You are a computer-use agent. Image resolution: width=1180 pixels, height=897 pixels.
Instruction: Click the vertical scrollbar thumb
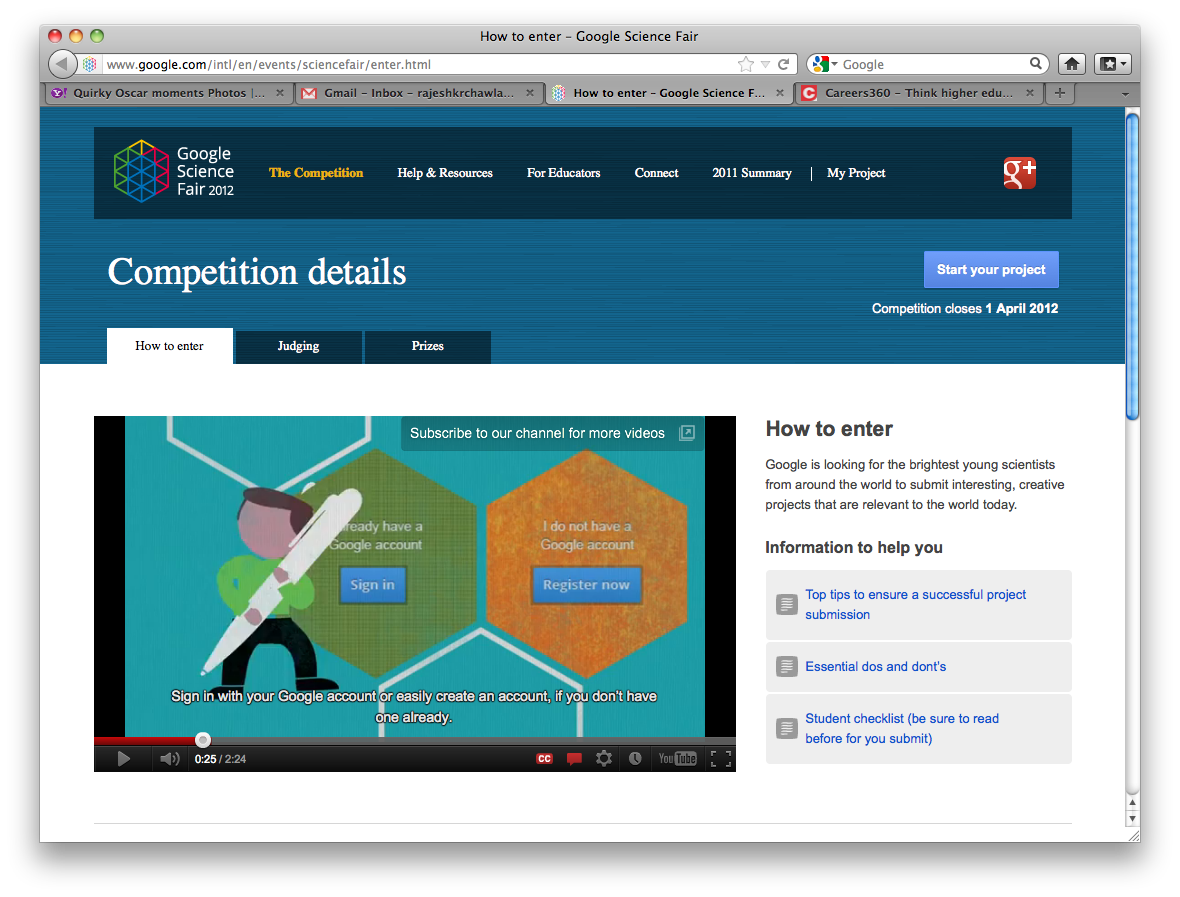[x=1133, y=265]
